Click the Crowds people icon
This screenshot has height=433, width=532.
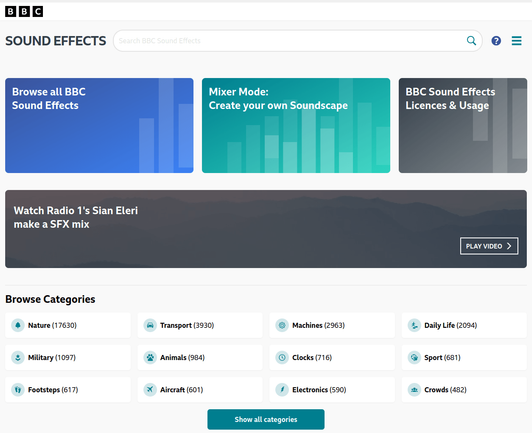(x=414, y=390)
